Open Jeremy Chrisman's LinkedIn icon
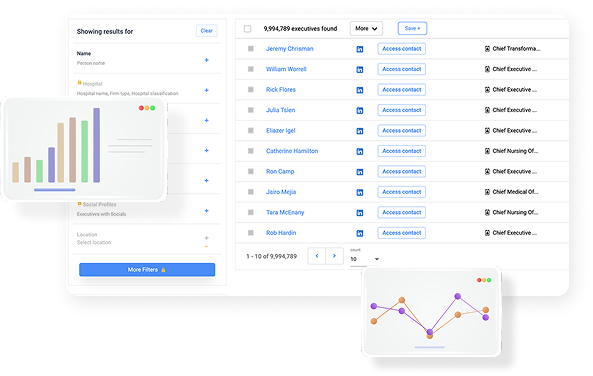The width and height of the screenshot is (593, 376). point(360,49)
